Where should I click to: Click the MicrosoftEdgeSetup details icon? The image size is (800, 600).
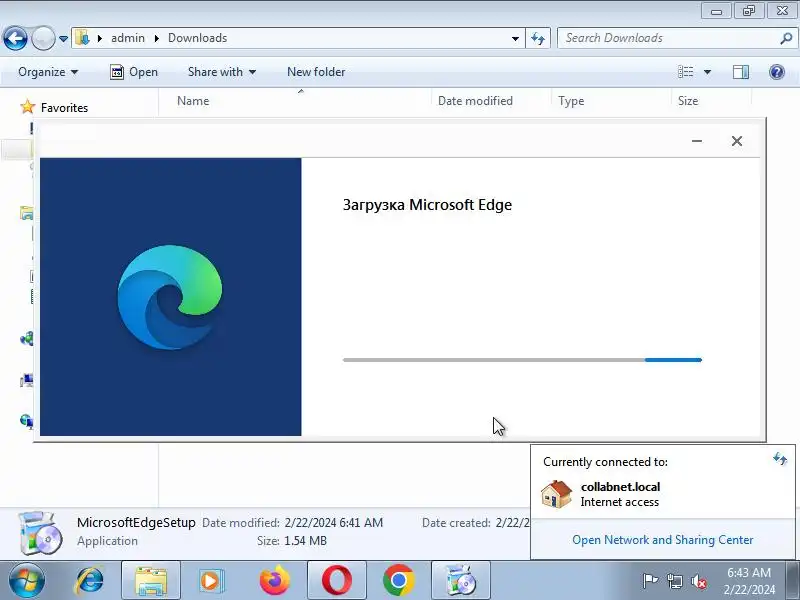point(40,533)
